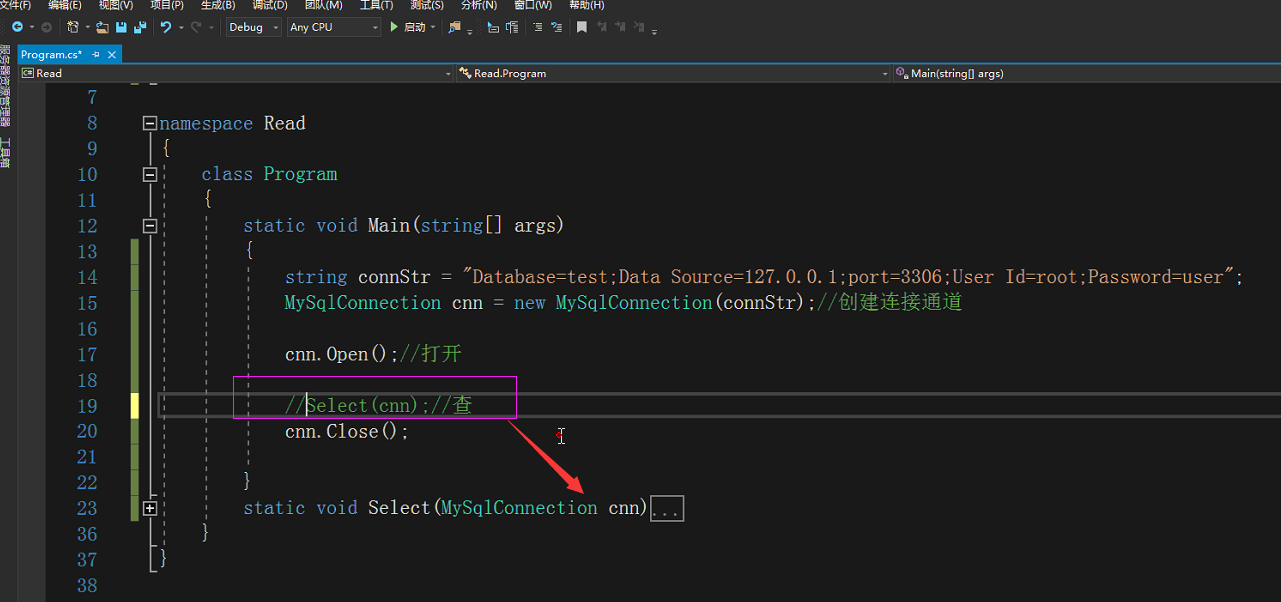
Task: Undo the last edit via the toolbar arrow
Action: click(x=165, y=27)
